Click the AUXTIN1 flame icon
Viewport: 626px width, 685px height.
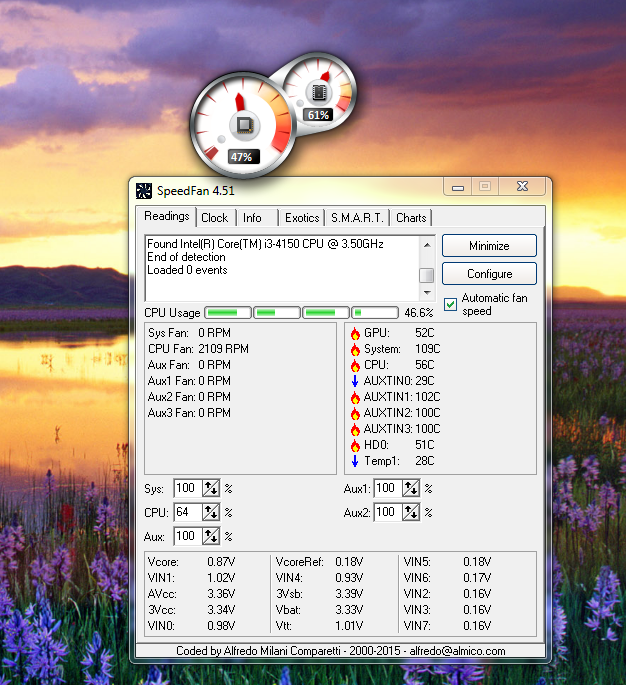(355, 397)
